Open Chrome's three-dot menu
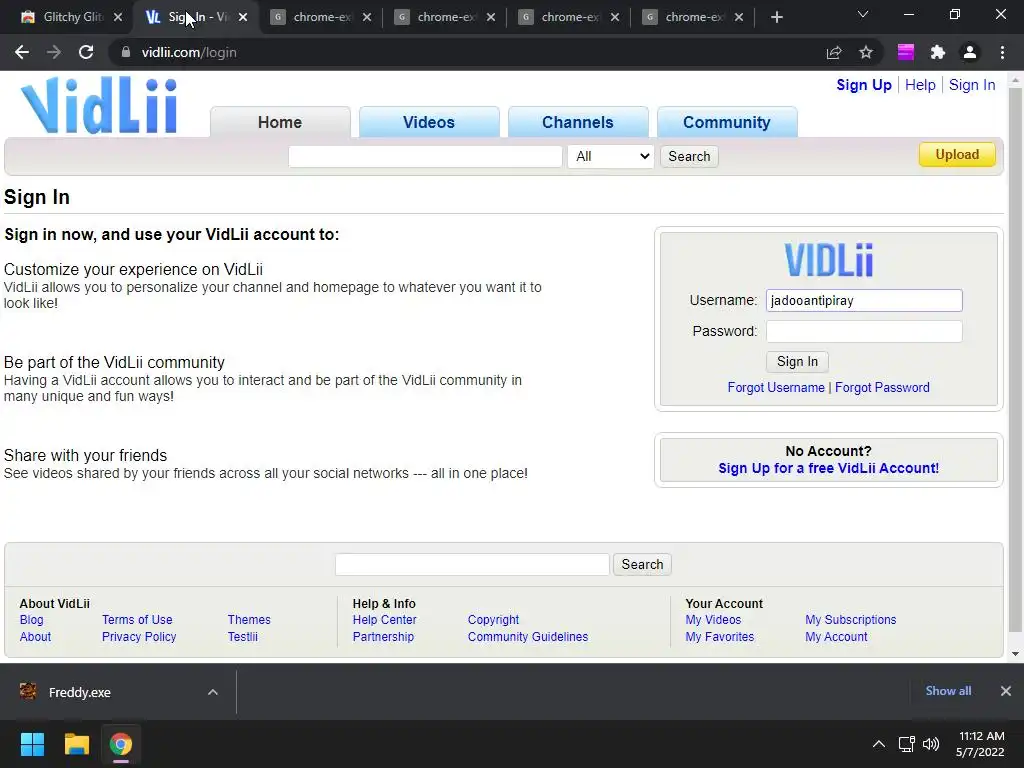The height and width of the screenshot is (768, 1024). pyautogui.click(x=1002, y=52)
